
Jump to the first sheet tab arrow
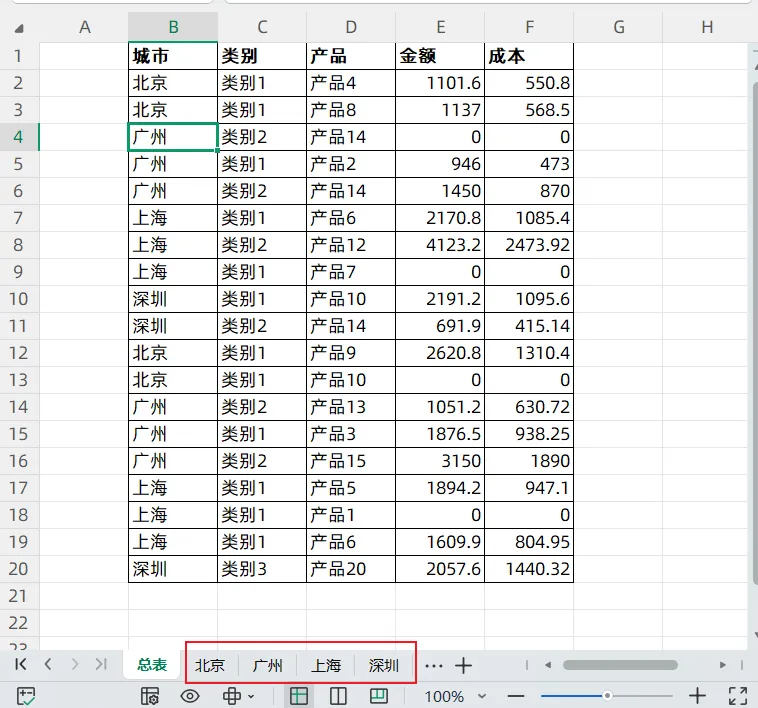click(21, 664)
